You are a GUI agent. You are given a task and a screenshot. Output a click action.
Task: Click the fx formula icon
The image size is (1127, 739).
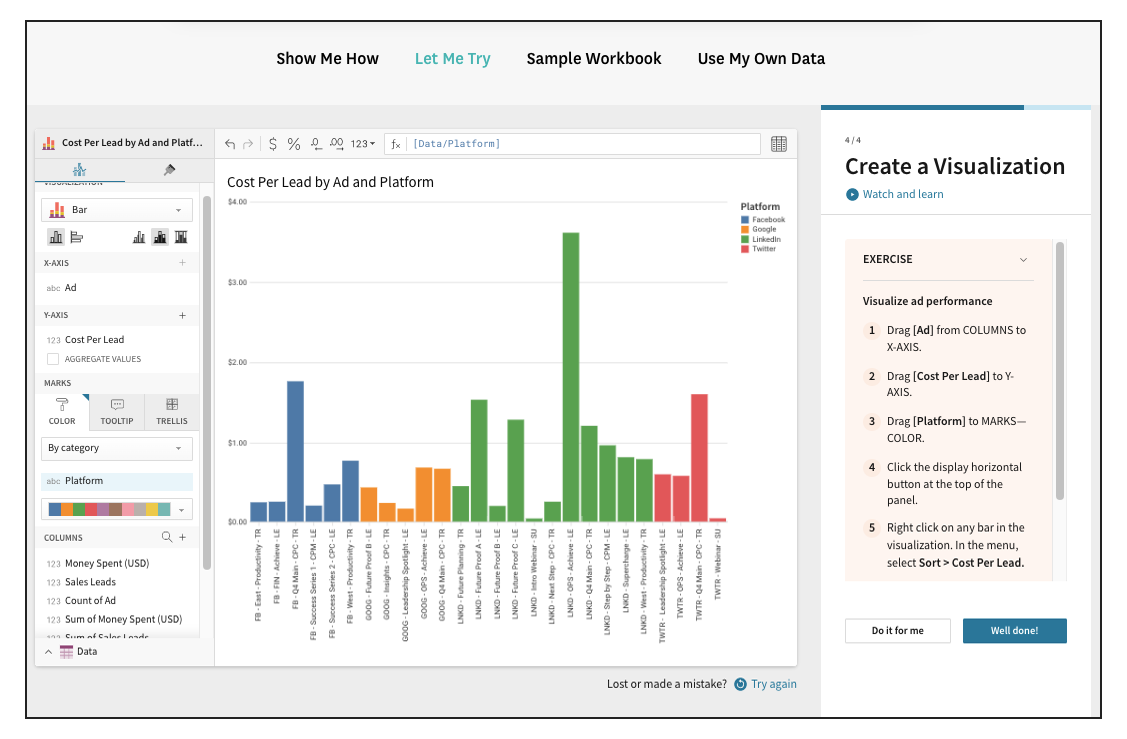[395, 144]
